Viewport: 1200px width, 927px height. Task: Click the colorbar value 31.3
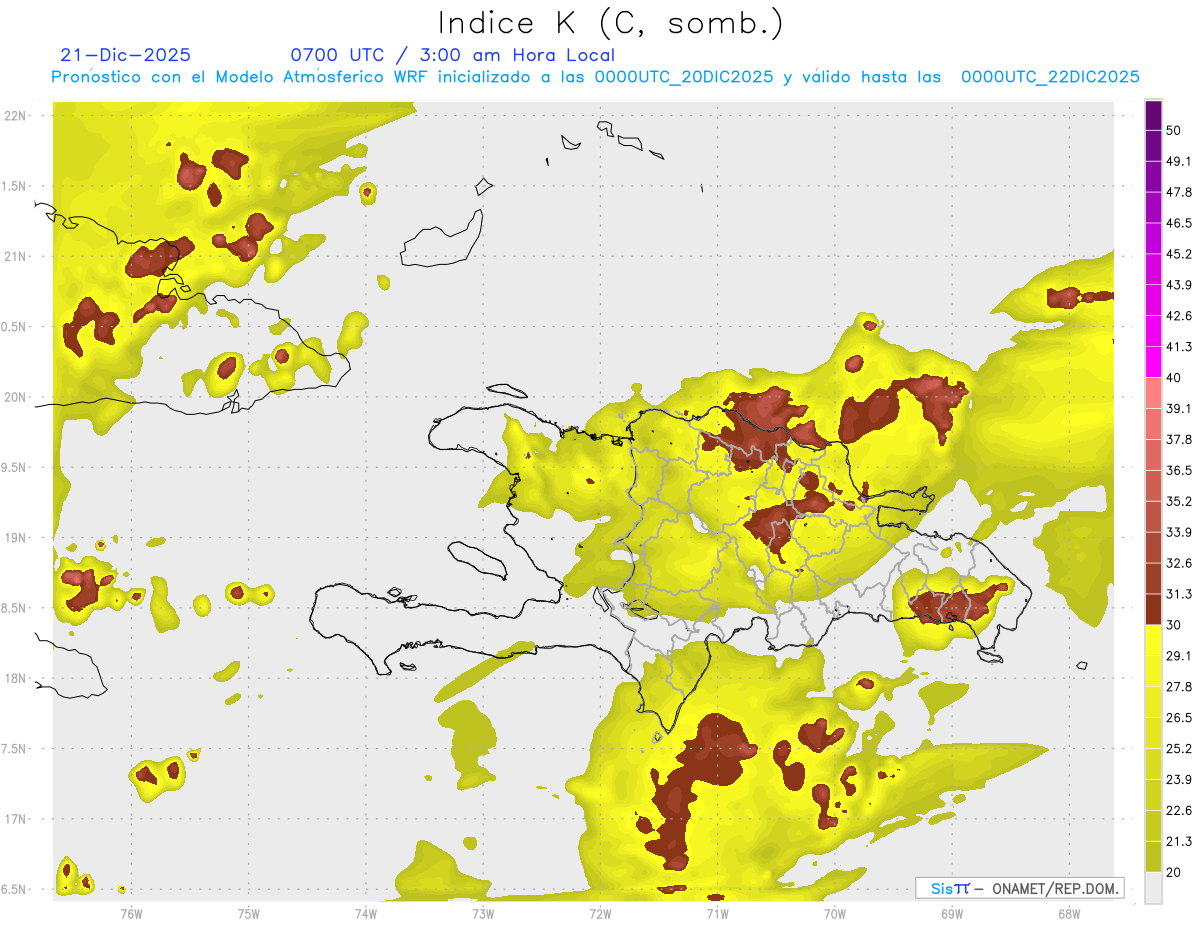tap(1178, 594)
